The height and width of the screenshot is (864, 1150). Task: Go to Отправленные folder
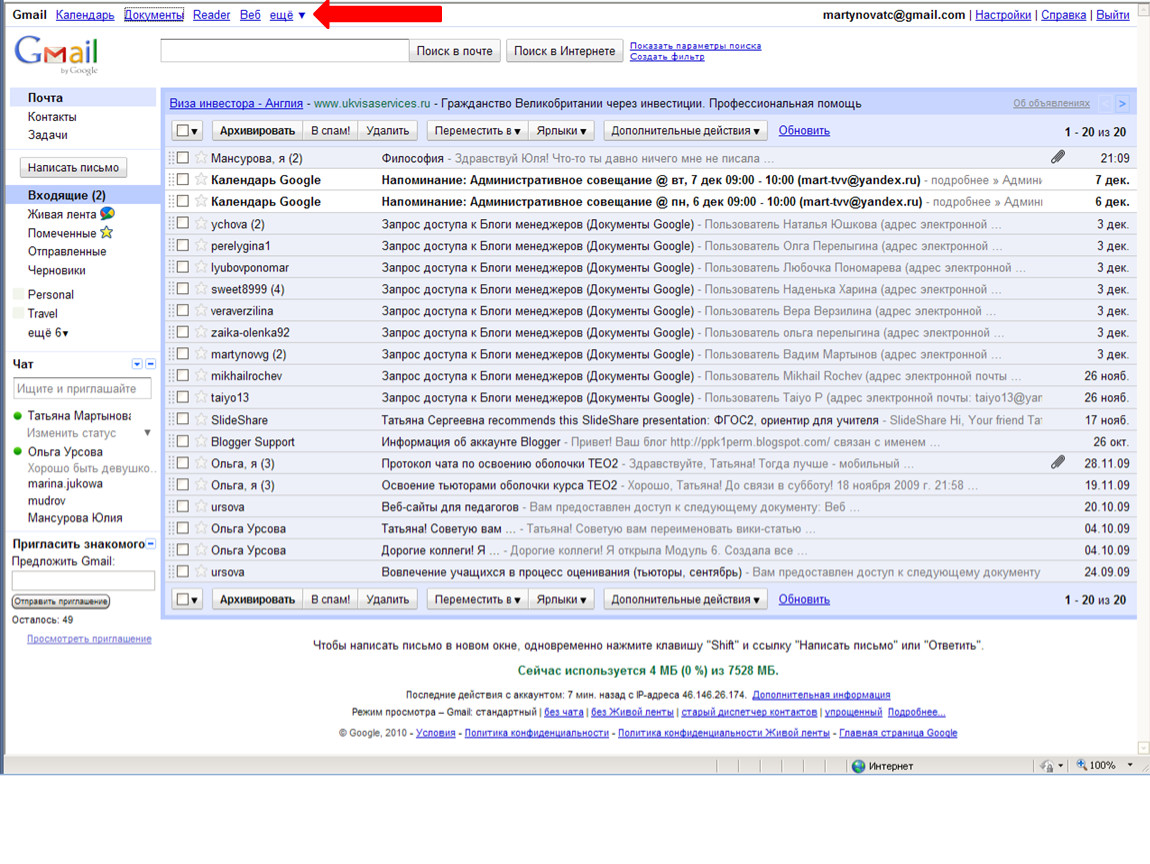click(x=67, y=251)
